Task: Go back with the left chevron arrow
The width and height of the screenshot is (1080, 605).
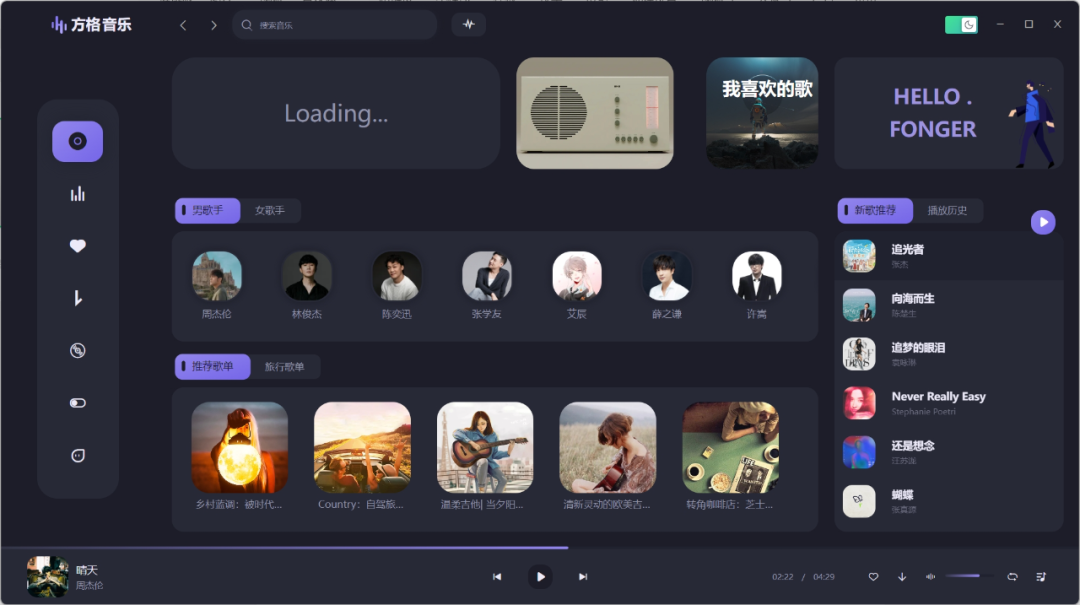Action: point(183,25)
